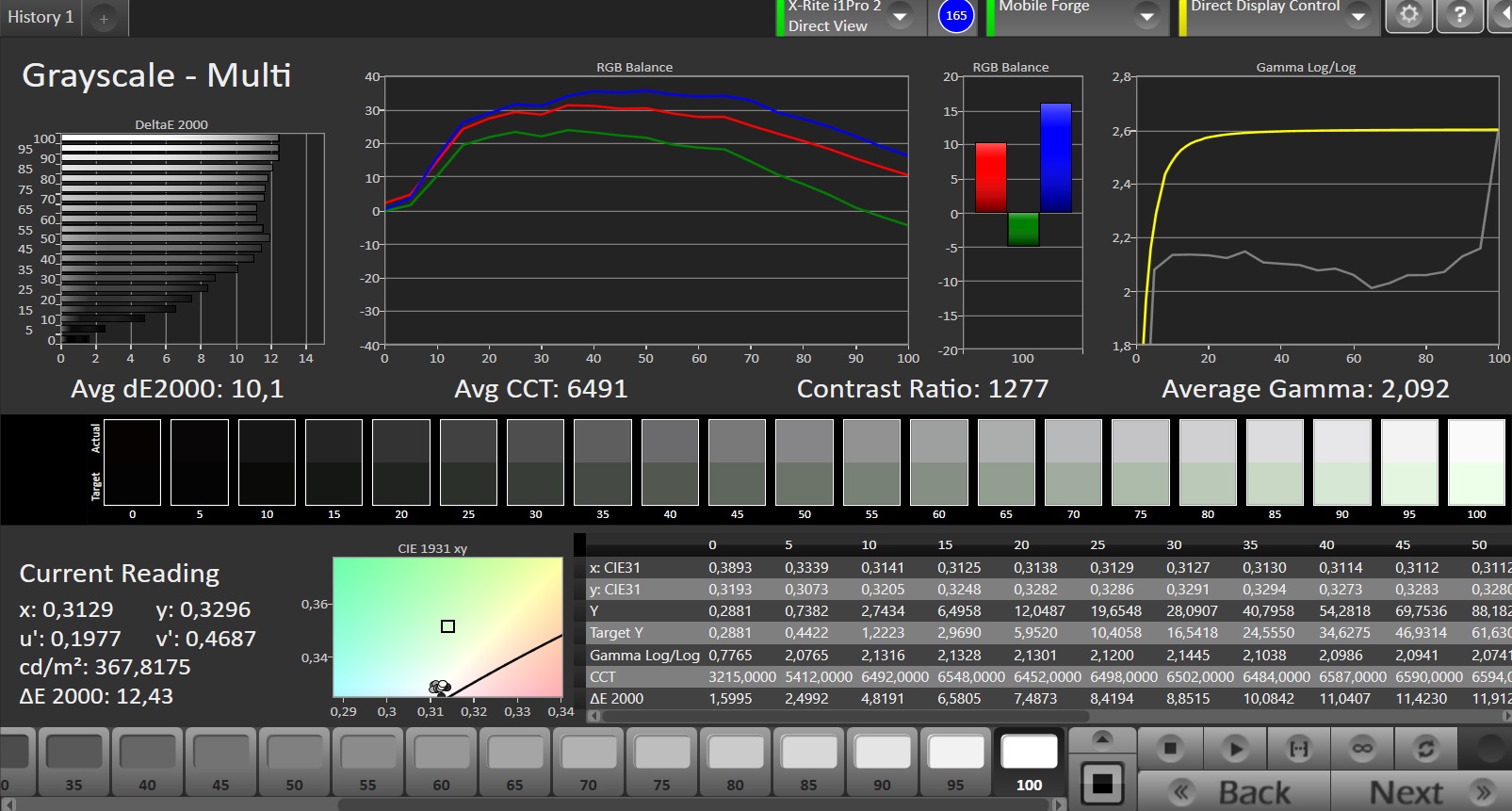The height and width of the screenshot is (811, 1512).
Task: Open the help question mark
Action: click(x=1459, y=15)
